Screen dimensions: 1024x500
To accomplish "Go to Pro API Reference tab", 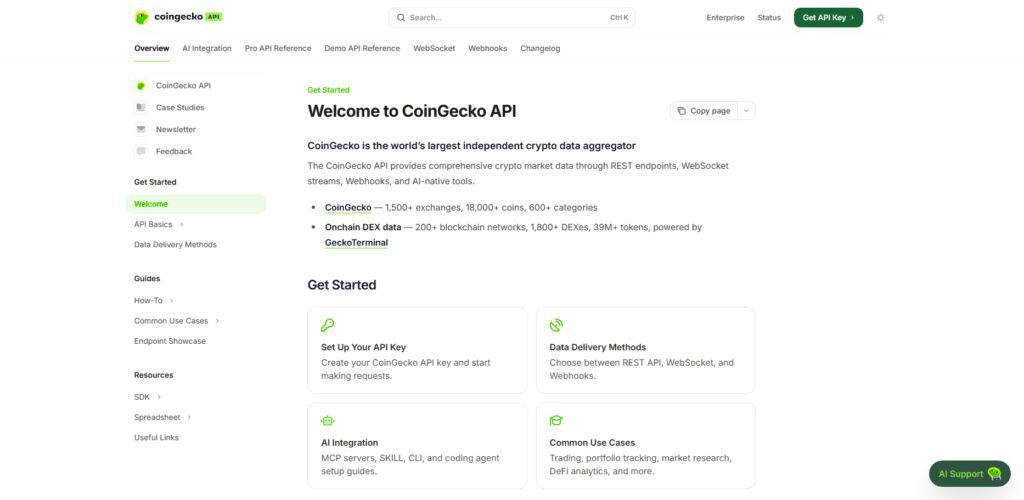I will [x=278, y=48].
